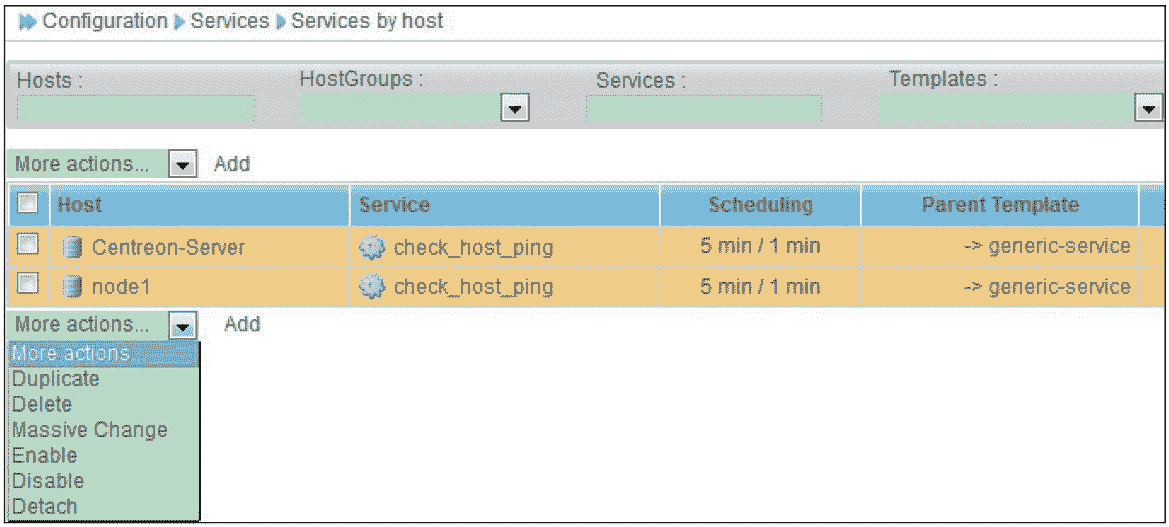Click the gear icon in Centreon-Server row
Image resolution: width=1169 pixels, height=527 pixels.
click(x=372, y=247)
